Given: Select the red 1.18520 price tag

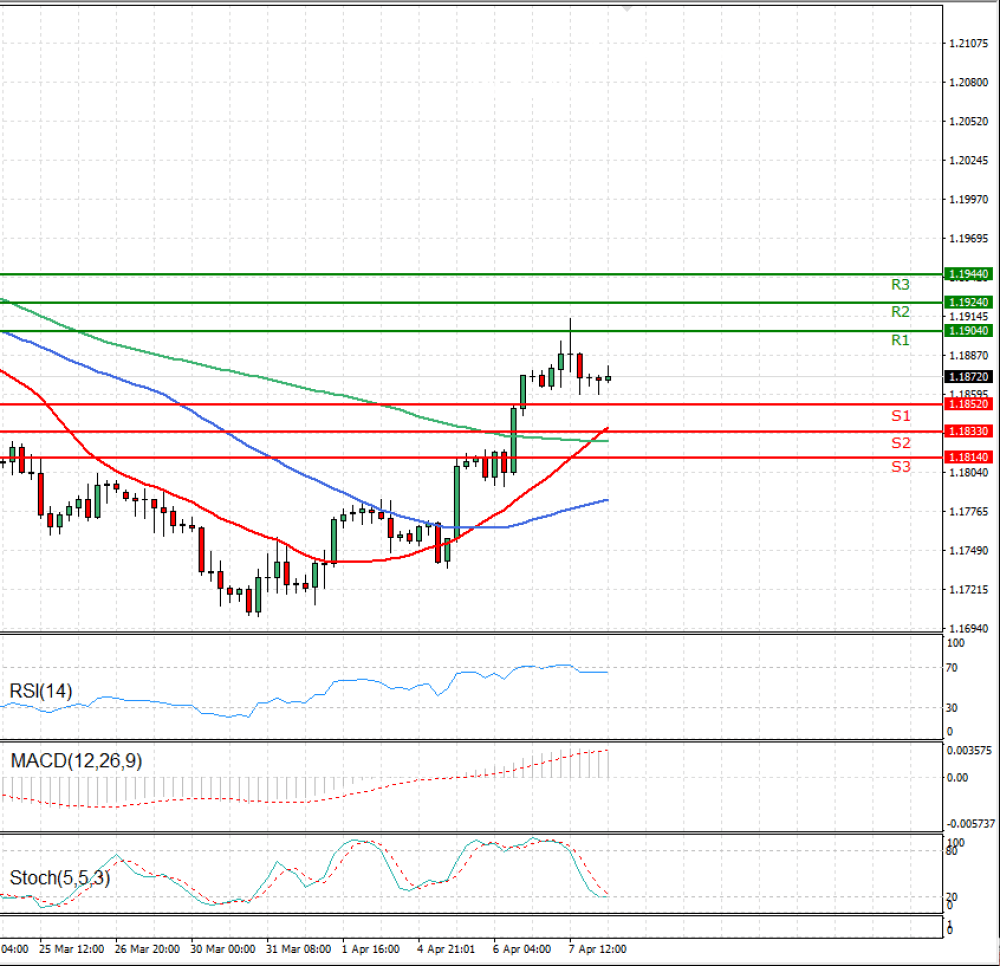Looking at the screenshot, I should click(968, 404).
